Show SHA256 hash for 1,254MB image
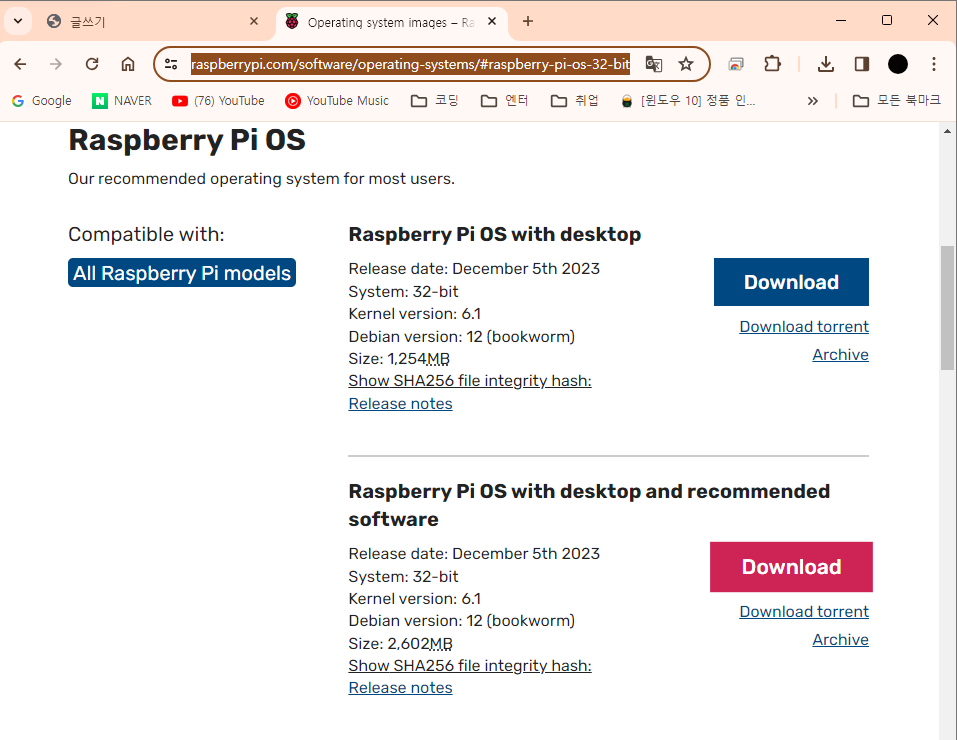Viewport: 957px width, 740px height. (470, 381)
